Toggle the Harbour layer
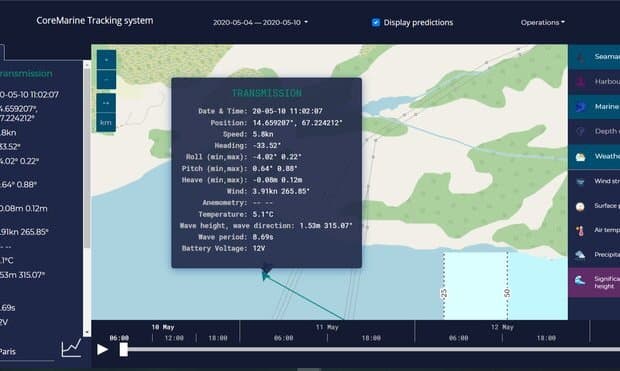The width and height of the screenshot is (620, 371). [x=594, y=82]
